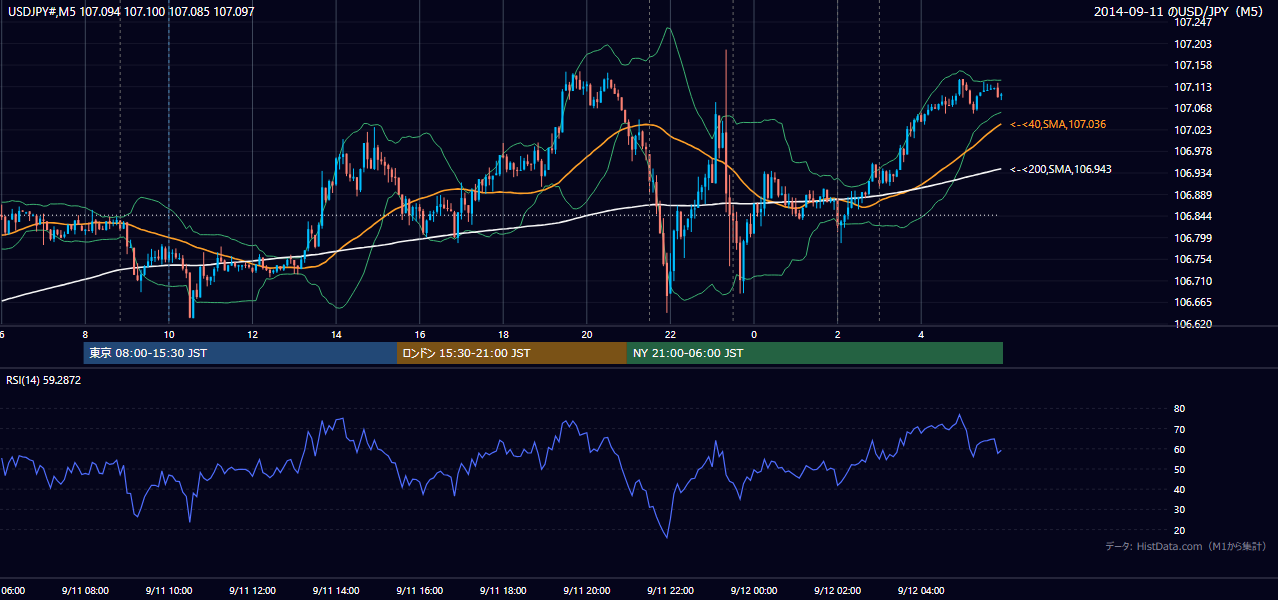This screenshot has width=1278, height=600.
Task: Click the 2014-09-11 のUSD/JPY (M5) chart title
Action: [1180, 11]
